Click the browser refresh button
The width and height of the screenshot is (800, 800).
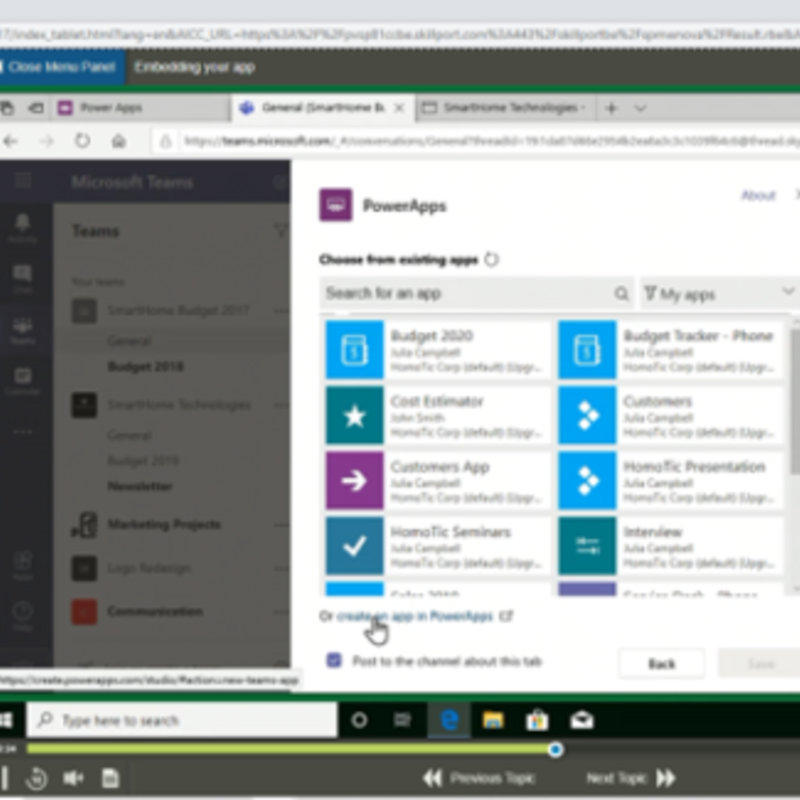(82, 141)
